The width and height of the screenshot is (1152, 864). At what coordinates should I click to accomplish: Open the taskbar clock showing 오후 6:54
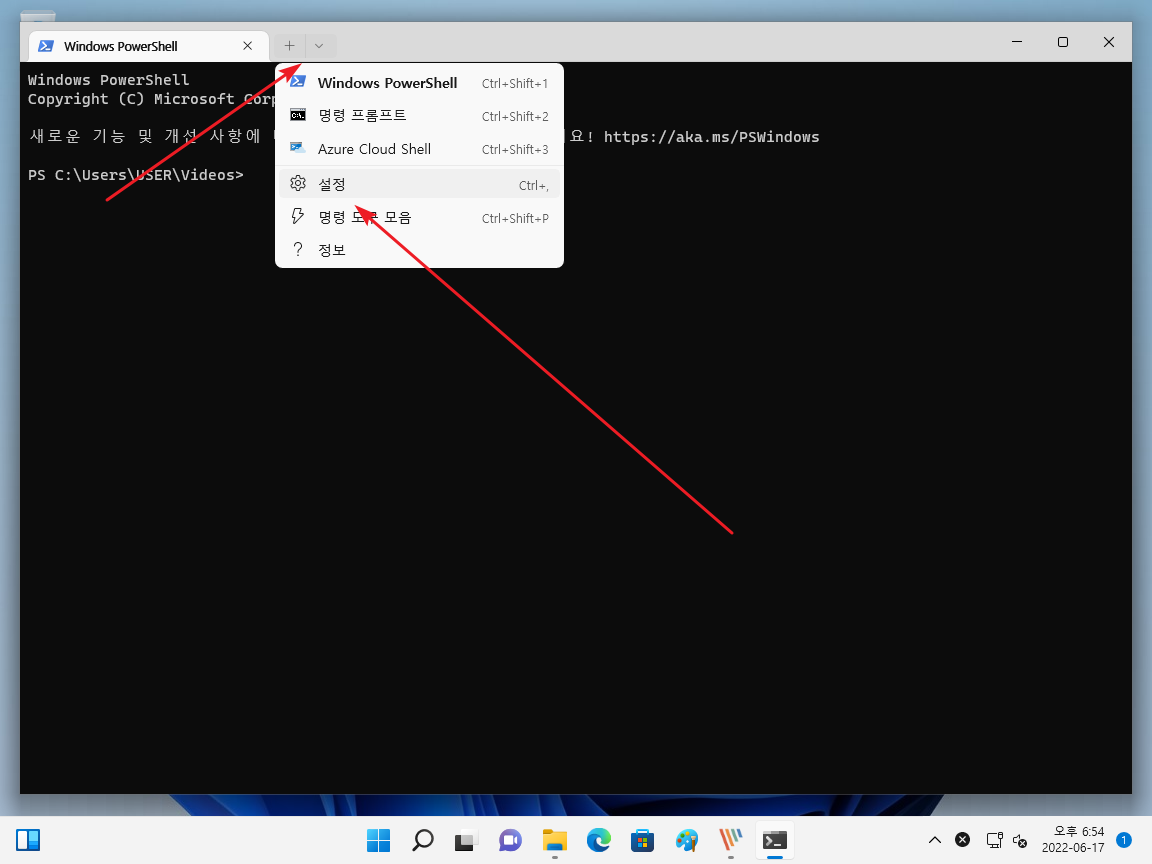(1073, 840)
